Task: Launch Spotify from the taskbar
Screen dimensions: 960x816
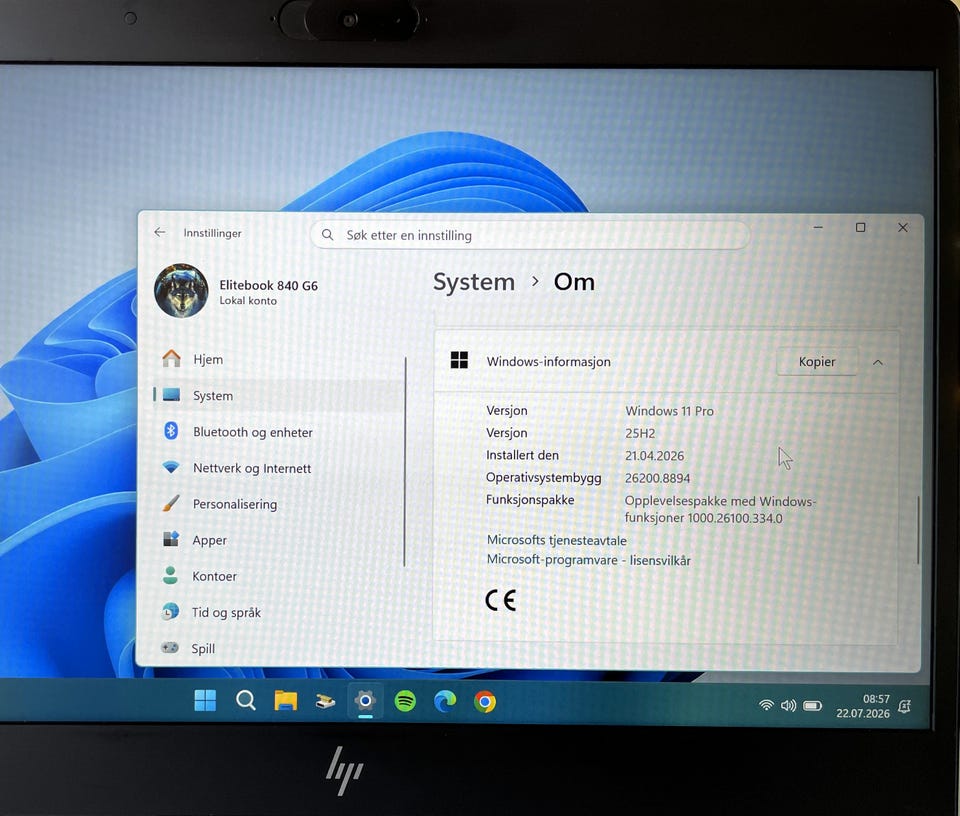Action: pos(405,701)
